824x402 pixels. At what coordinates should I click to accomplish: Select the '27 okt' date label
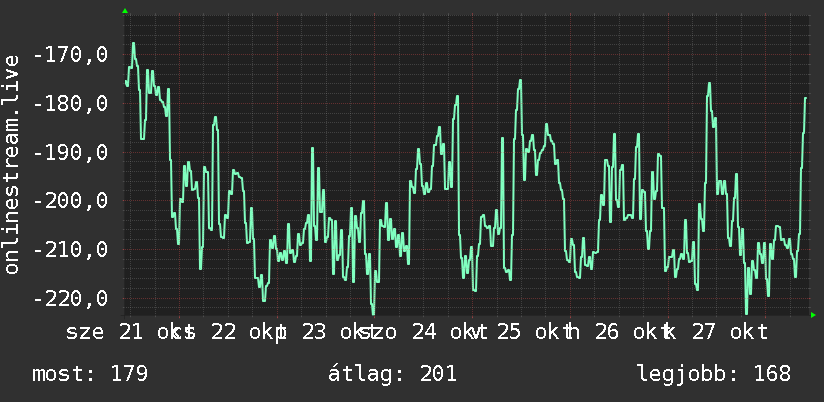tap(729, 333)
